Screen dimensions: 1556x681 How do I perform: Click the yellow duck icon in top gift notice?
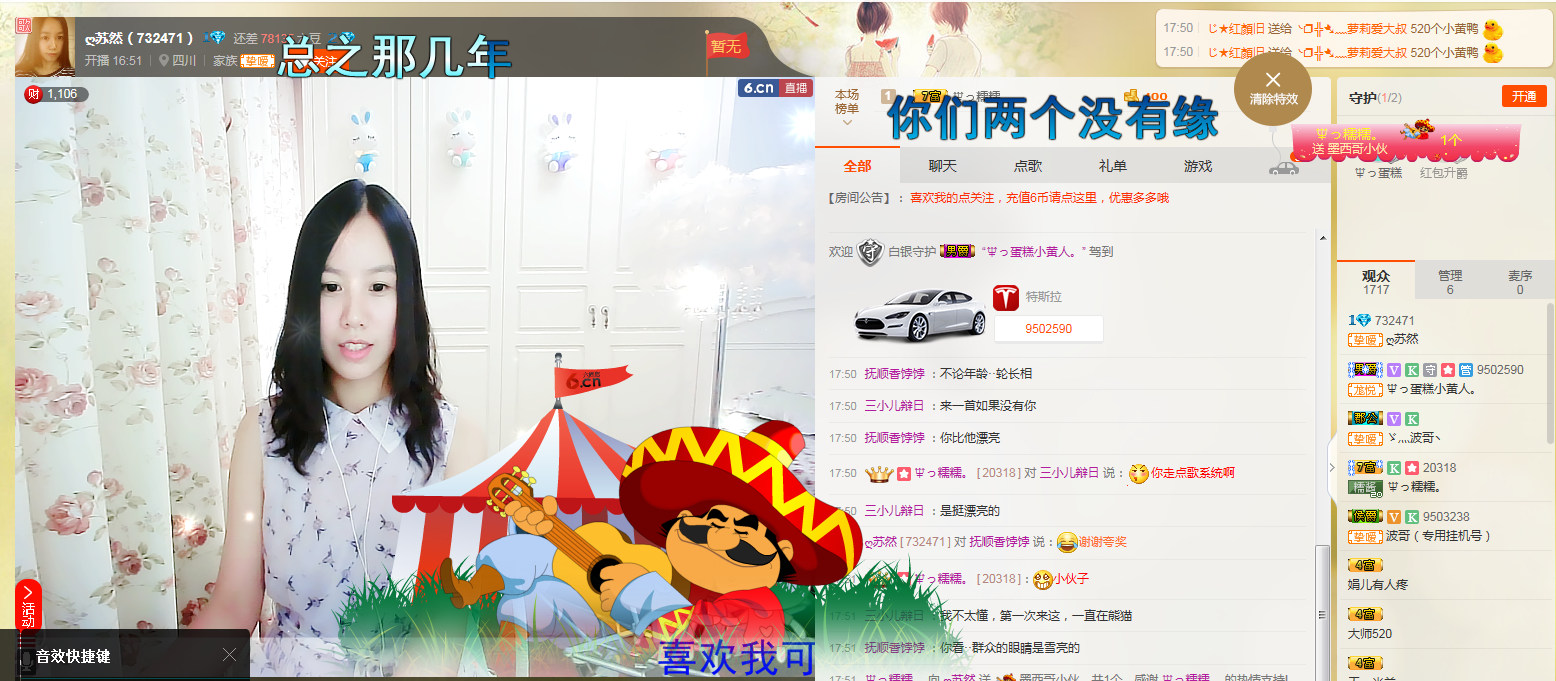[1493, 28]
